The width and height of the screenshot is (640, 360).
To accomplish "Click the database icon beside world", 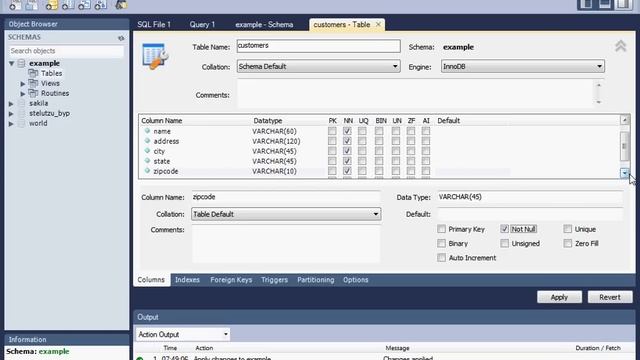I will click(x=22, y=123).
